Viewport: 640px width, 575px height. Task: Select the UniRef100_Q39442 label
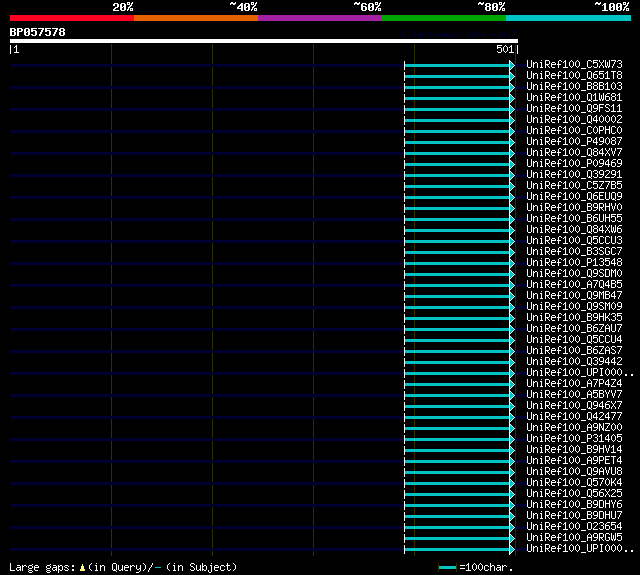point(574,362)
